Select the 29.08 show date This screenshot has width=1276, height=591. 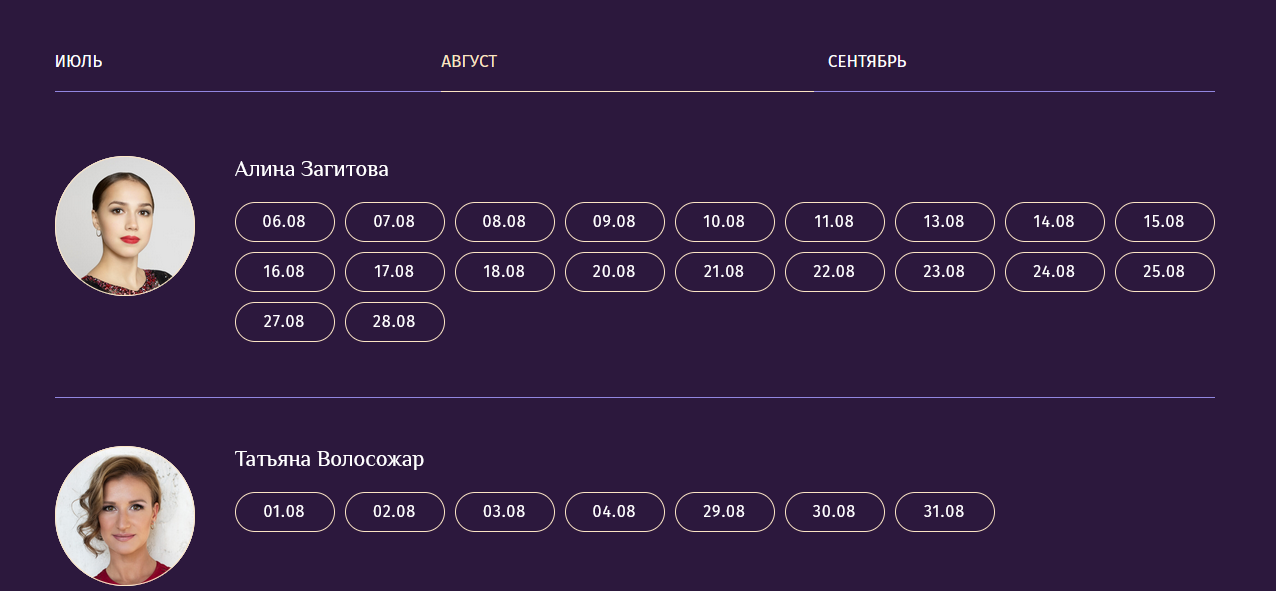pos(725,512)
